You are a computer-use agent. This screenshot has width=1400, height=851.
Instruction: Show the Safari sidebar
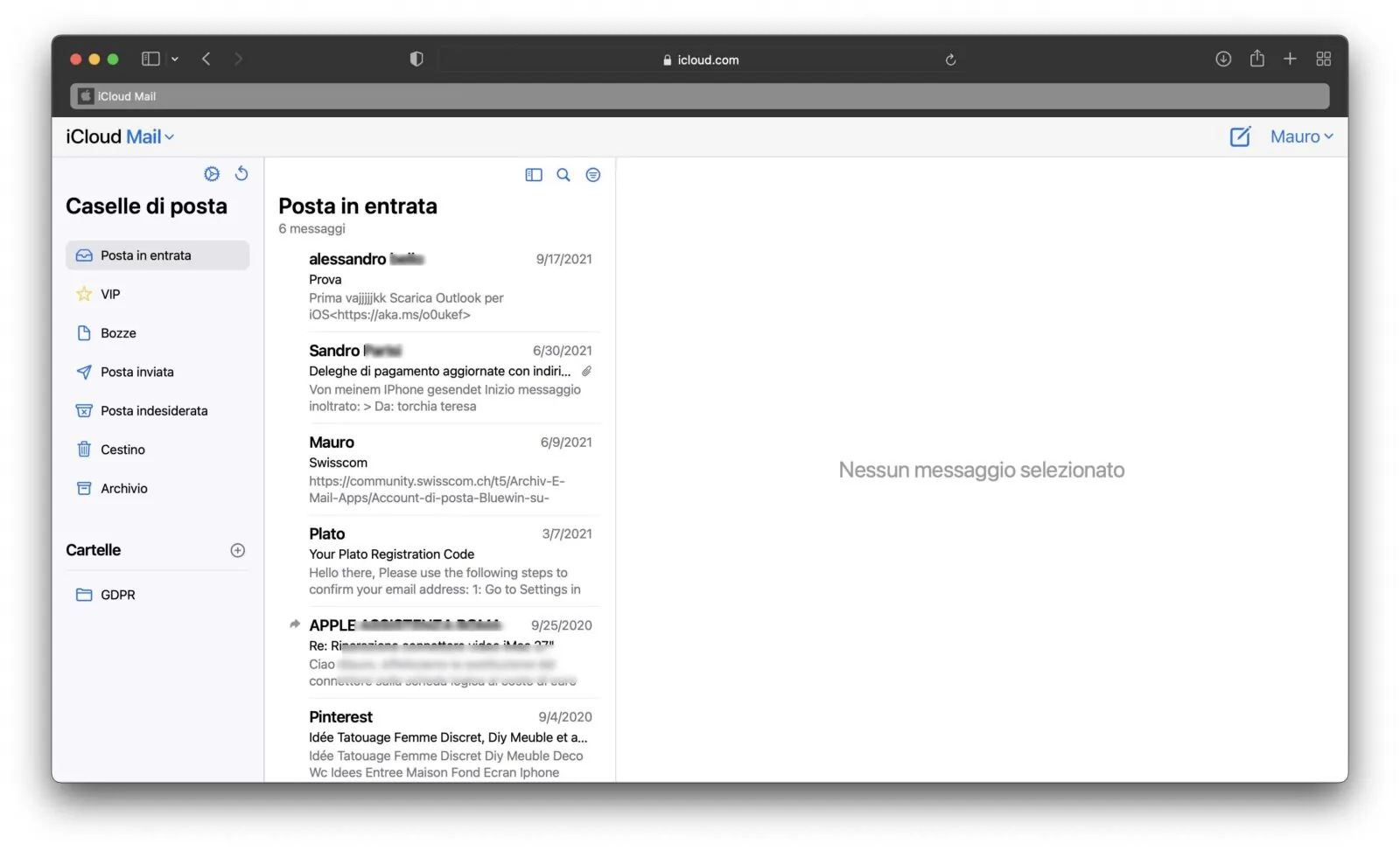(150, 59)
